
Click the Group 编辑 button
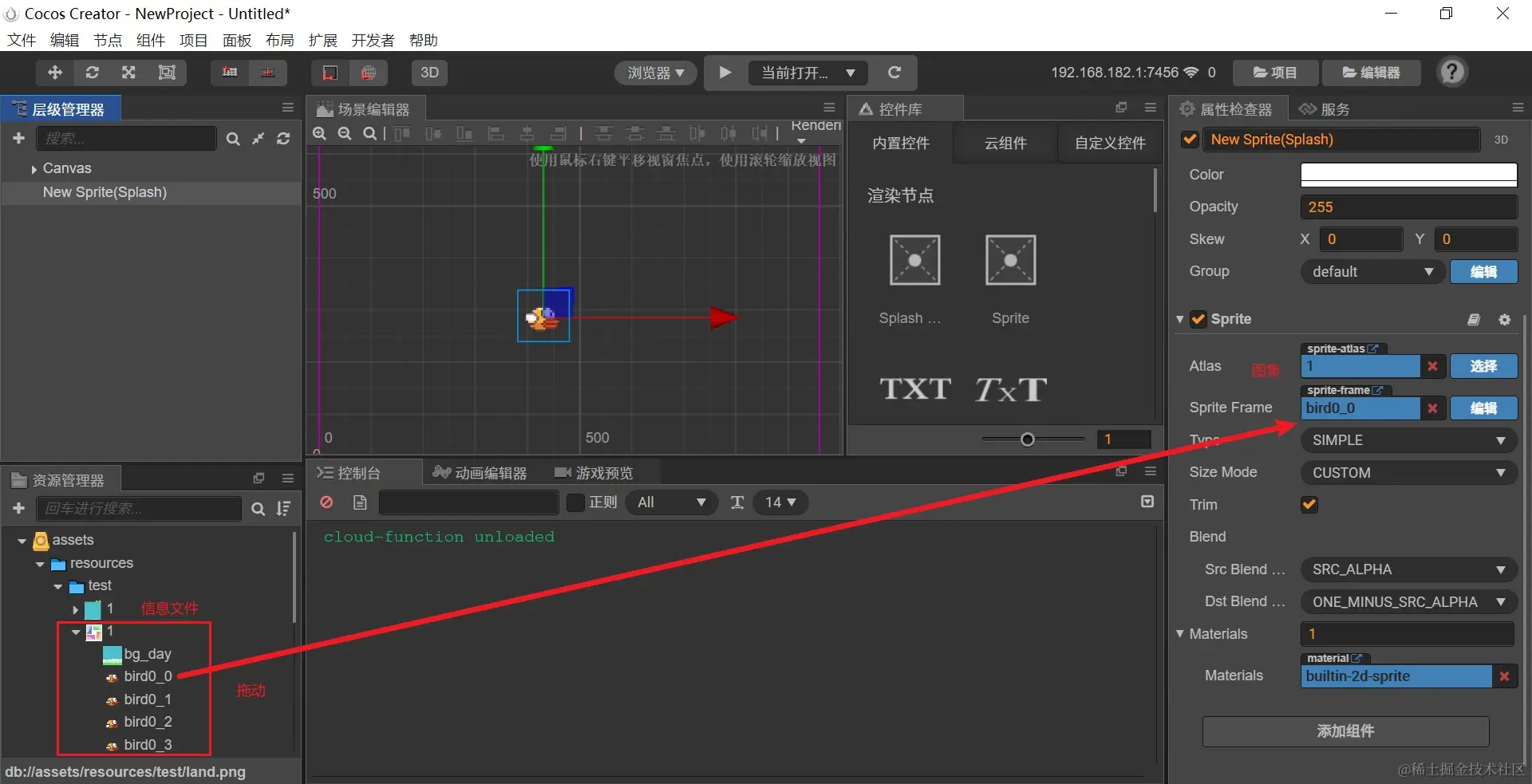pos(1483,272)
